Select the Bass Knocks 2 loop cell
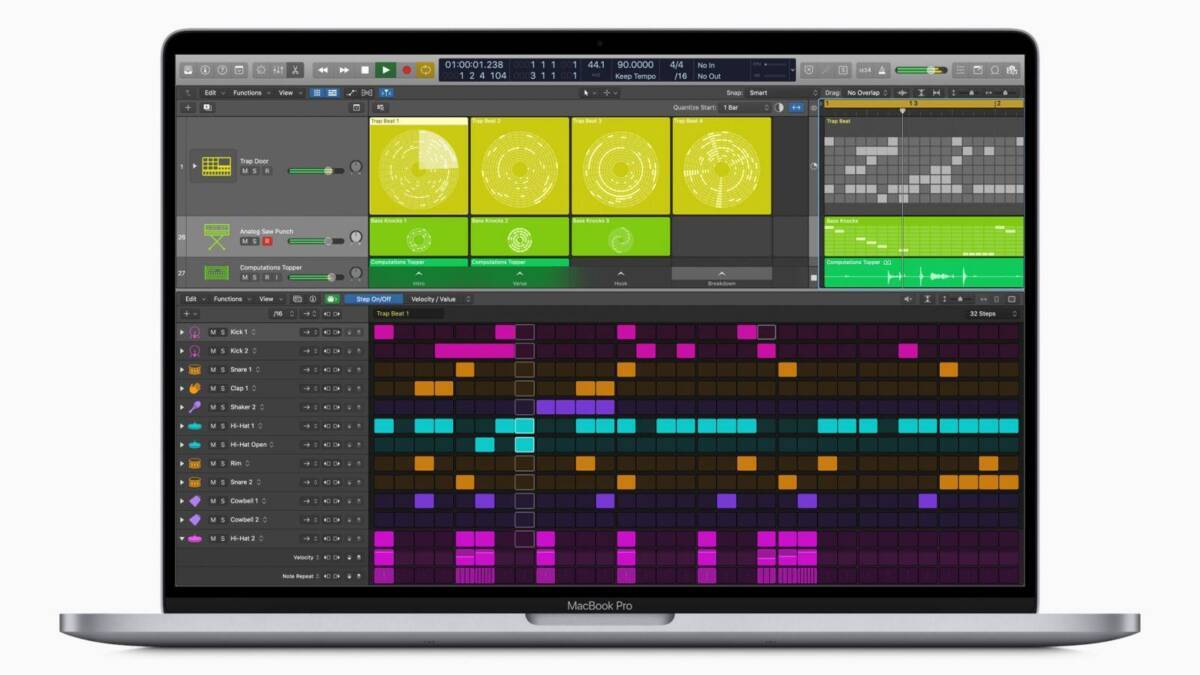The image size is (1200, 675). coord(520,237)
